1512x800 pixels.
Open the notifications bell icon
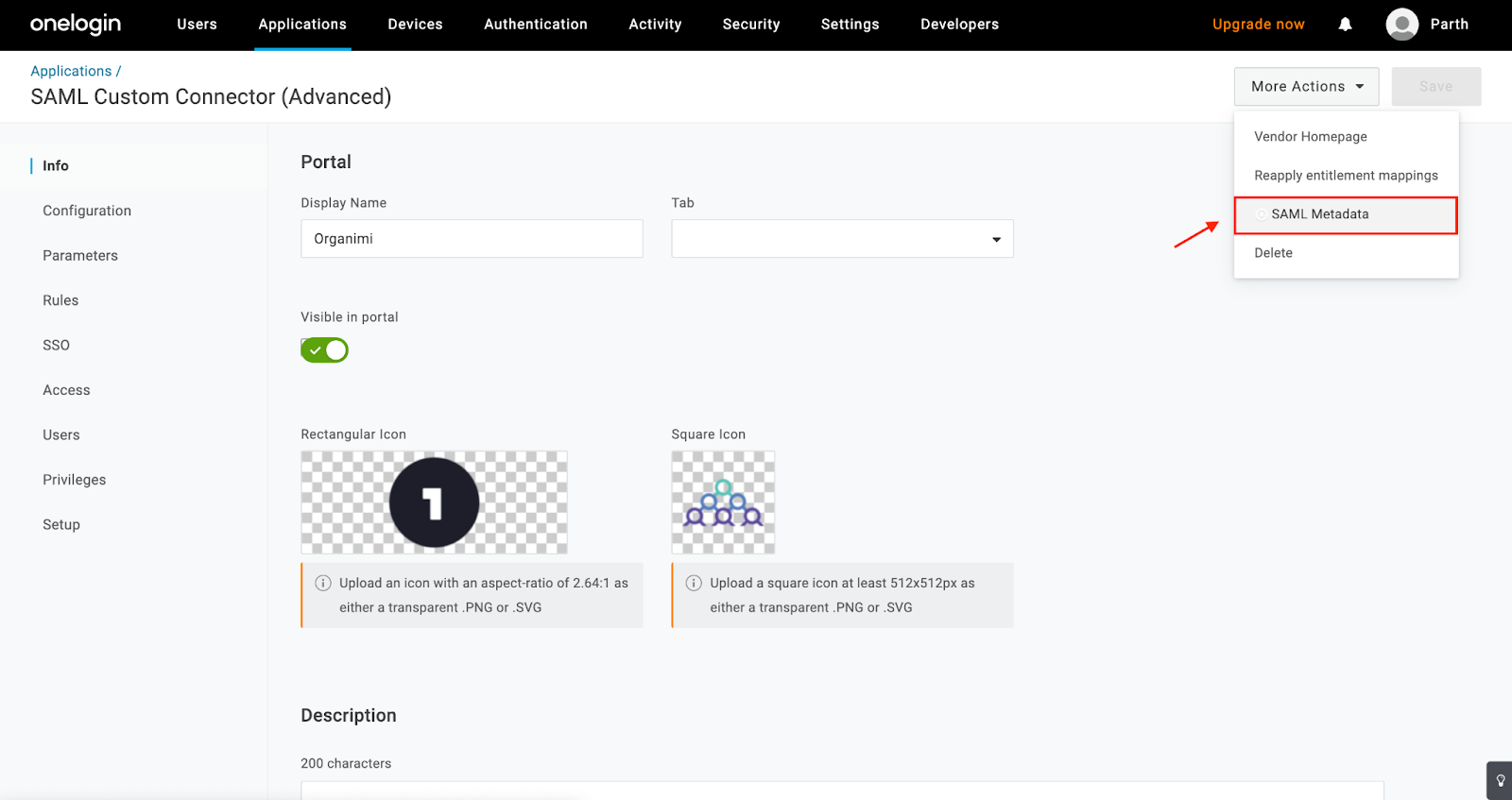click(1345, 25)
